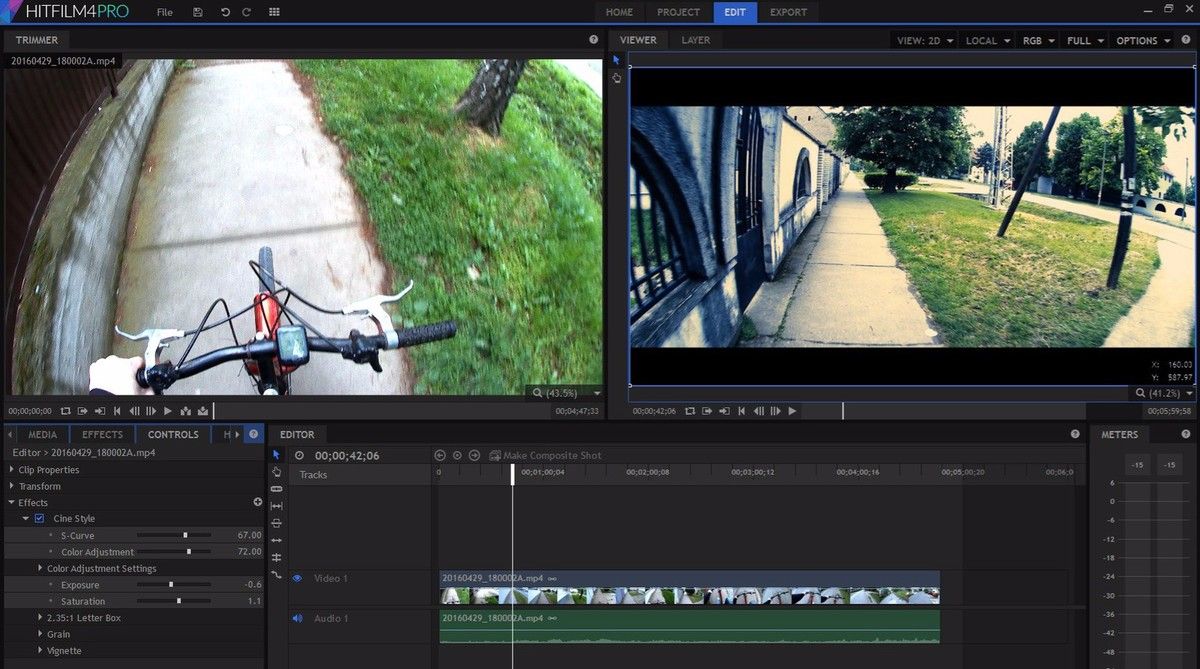Expand the Vignette effect
This screenshot has height=669, width=1200.
click(x=40, y=651)
